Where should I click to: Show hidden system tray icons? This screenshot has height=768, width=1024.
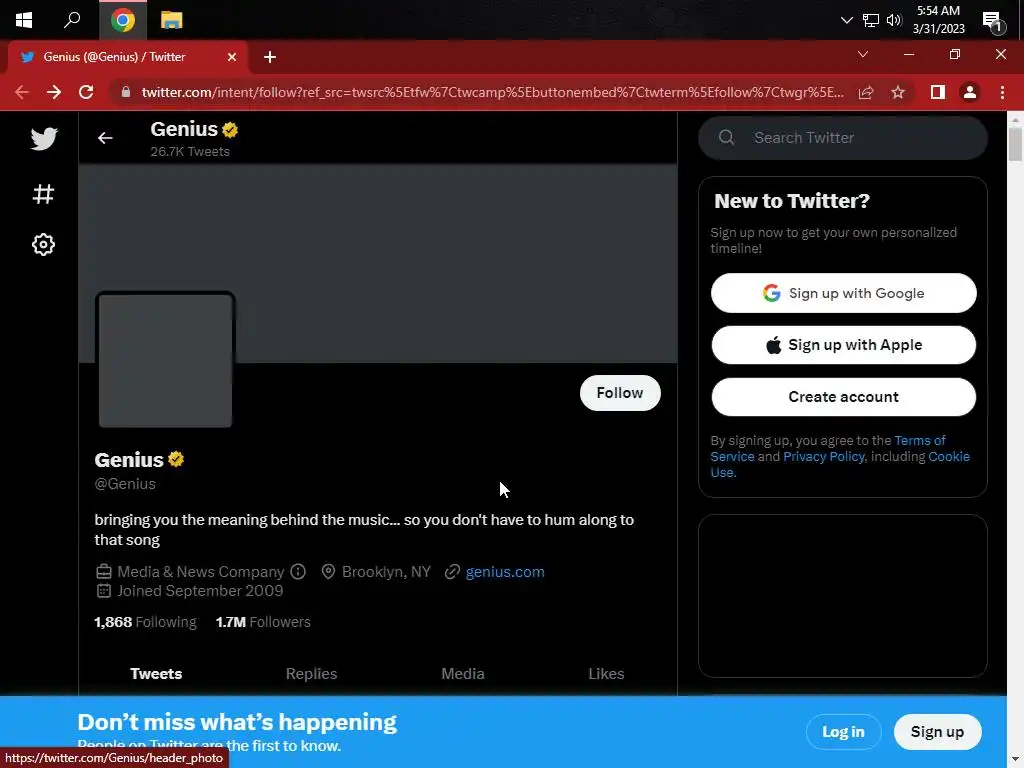tap(846, 20)
